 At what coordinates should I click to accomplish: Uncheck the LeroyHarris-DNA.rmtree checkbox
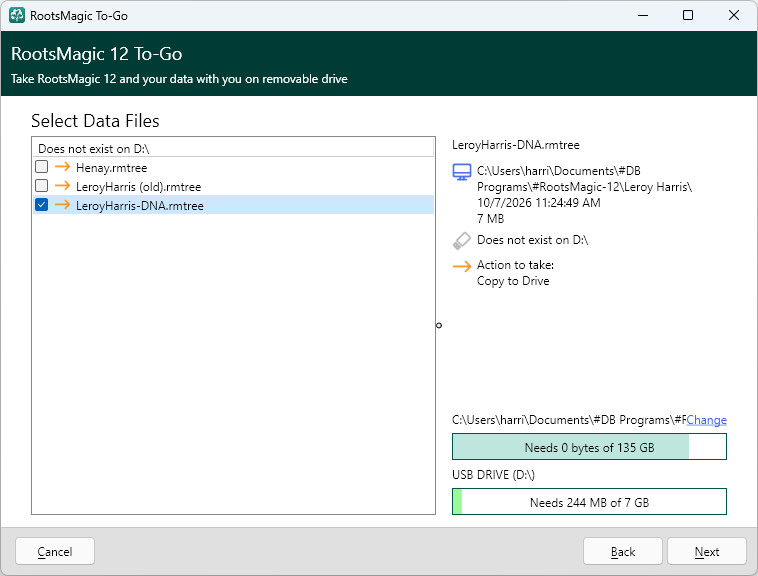point(42,205)
